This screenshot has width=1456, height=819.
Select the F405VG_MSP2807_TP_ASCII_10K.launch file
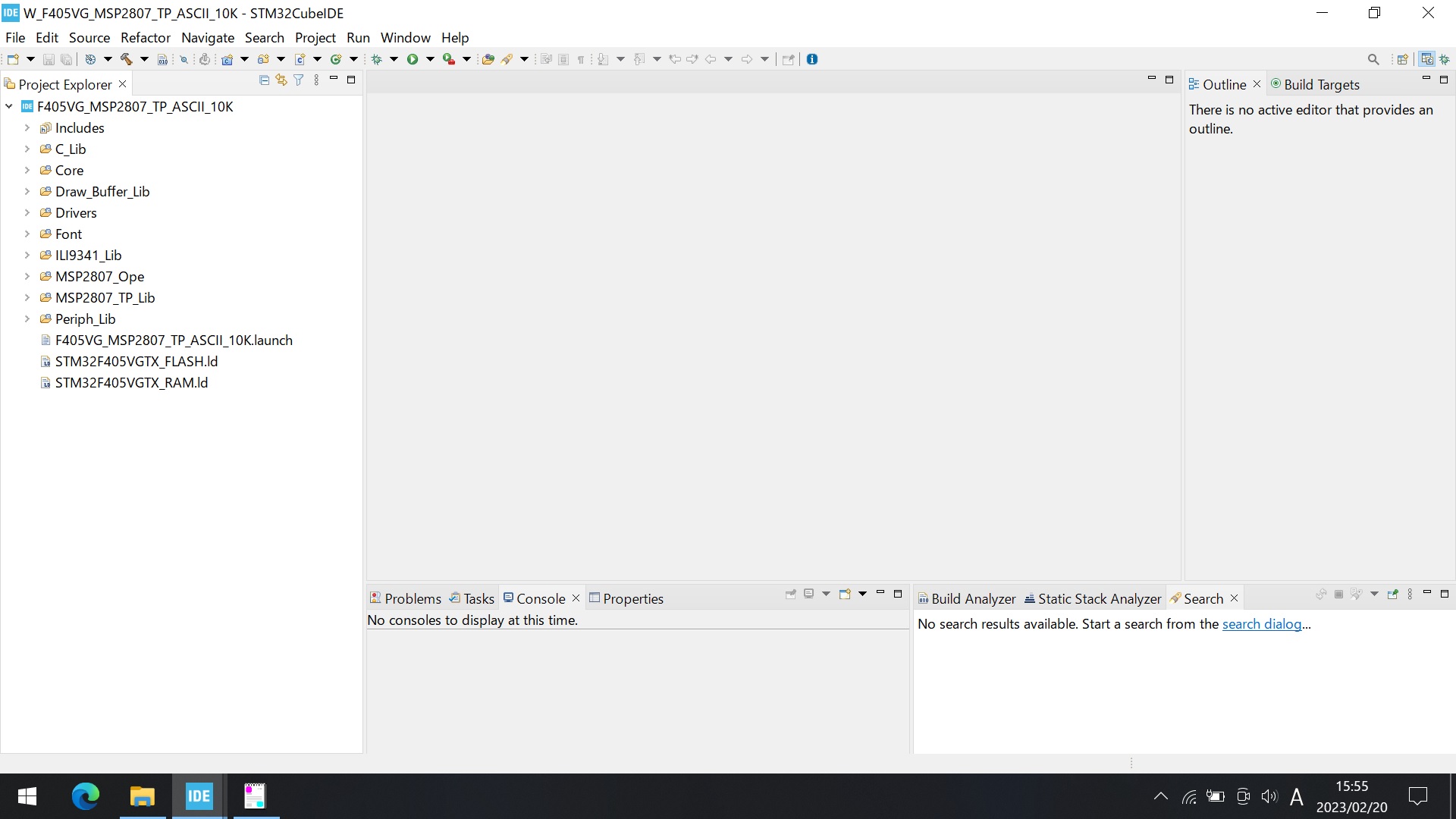[167, 340]
